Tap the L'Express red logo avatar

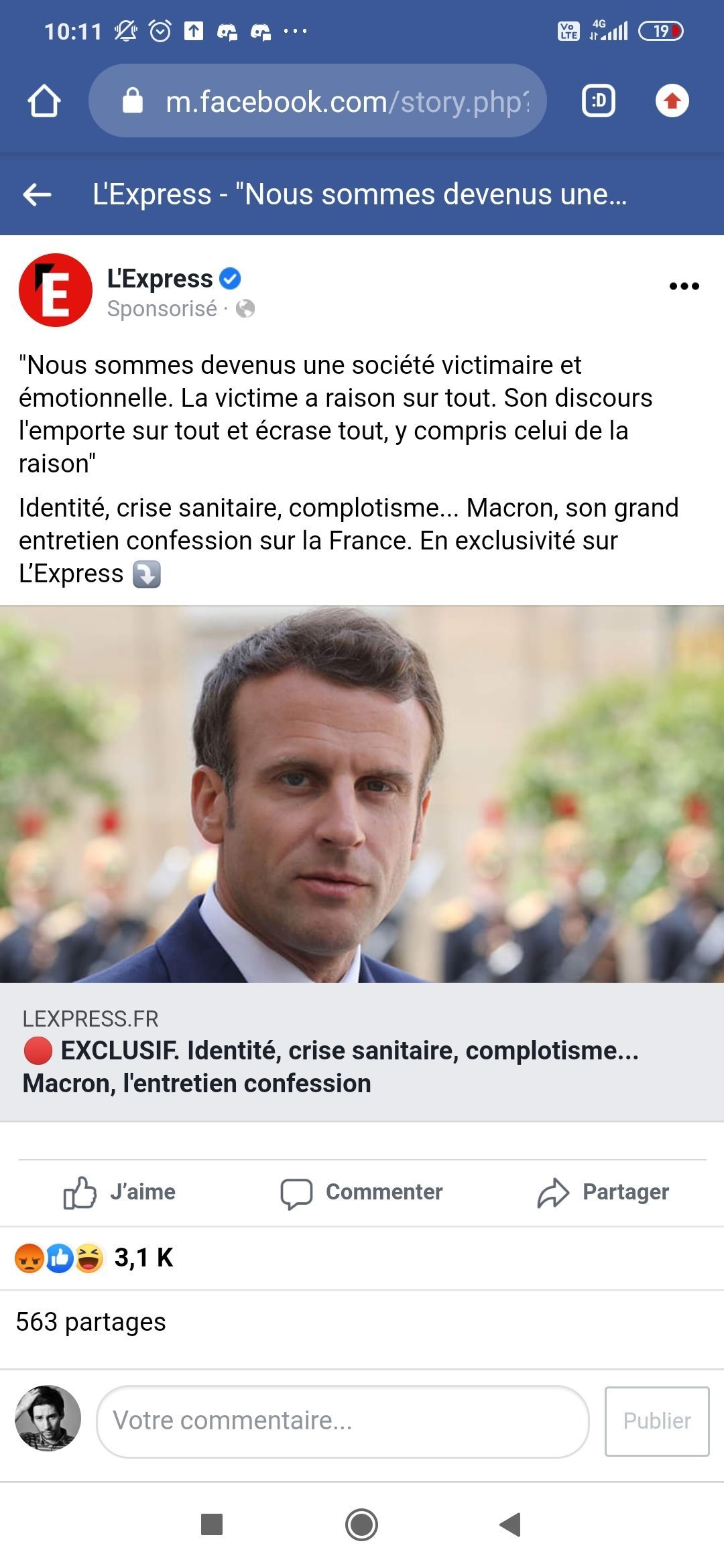tap(56, 290)
